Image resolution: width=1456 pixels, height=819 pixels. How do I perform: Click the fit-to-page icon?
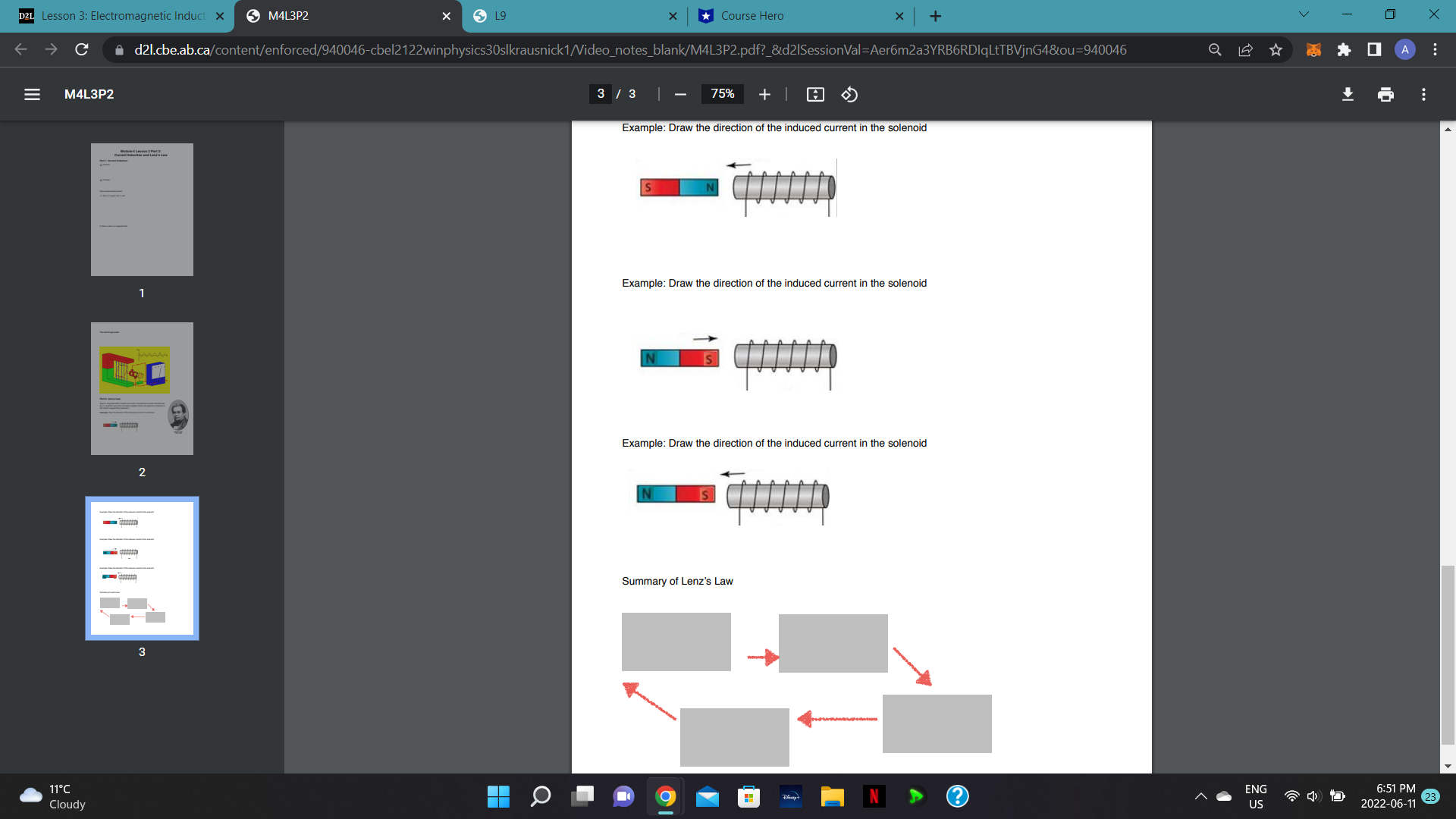tap(814, 94)
